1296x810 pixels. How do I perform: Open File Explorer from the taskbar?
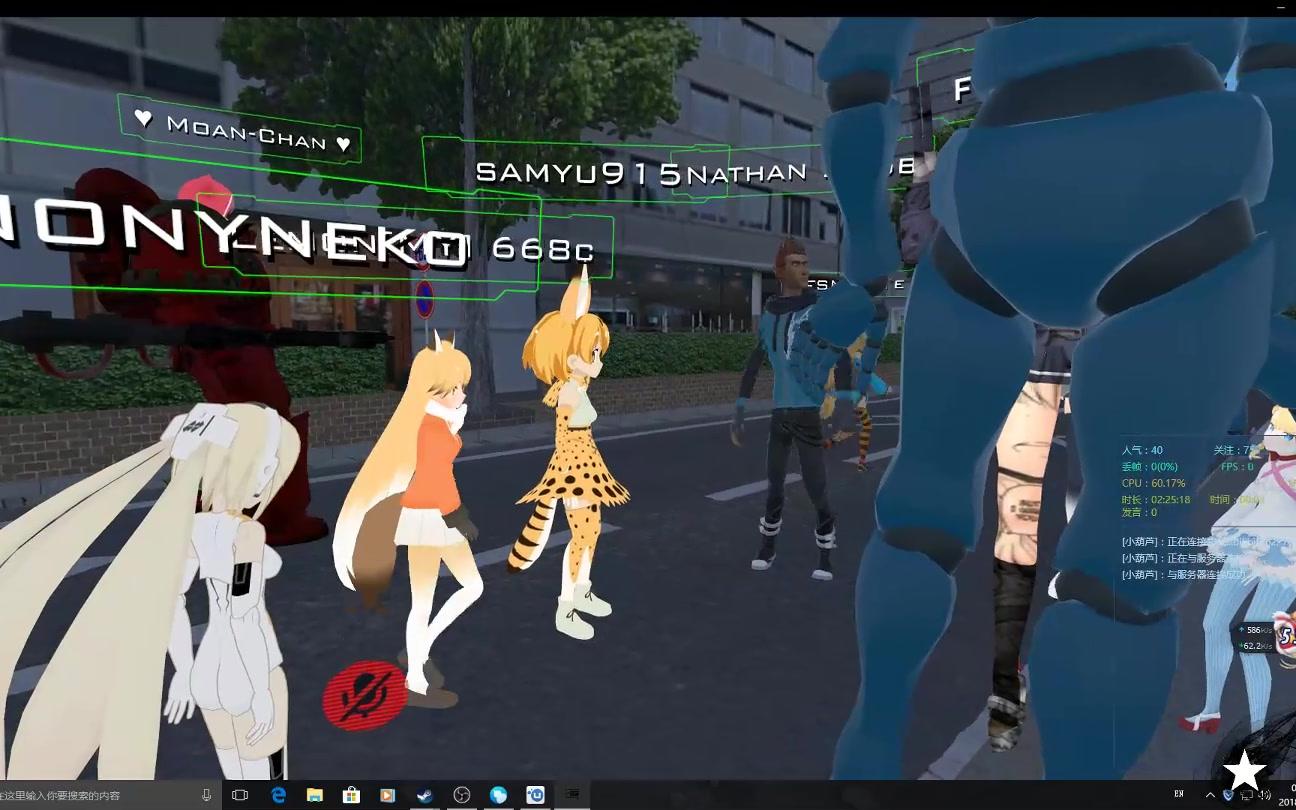click(x=315, y=795)
